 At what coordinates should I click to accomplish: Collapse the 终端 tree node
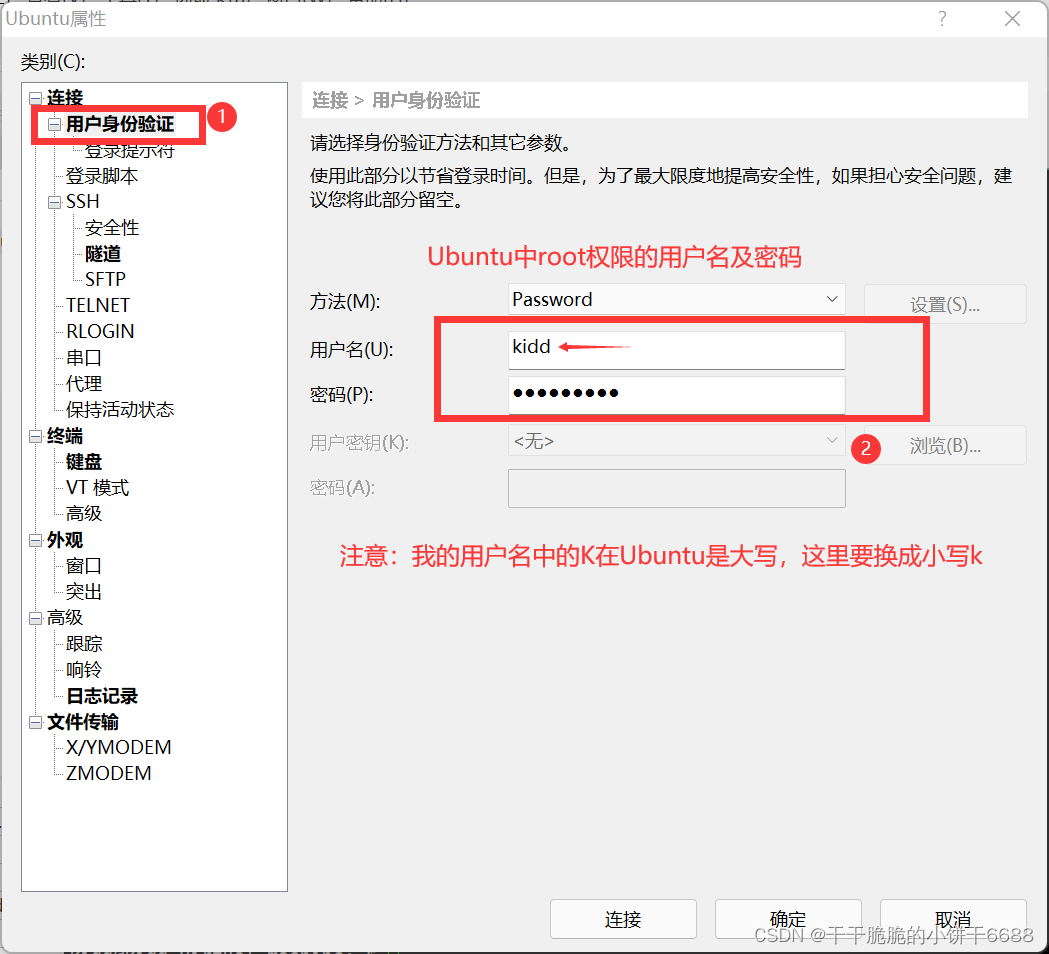coord(35,437)
